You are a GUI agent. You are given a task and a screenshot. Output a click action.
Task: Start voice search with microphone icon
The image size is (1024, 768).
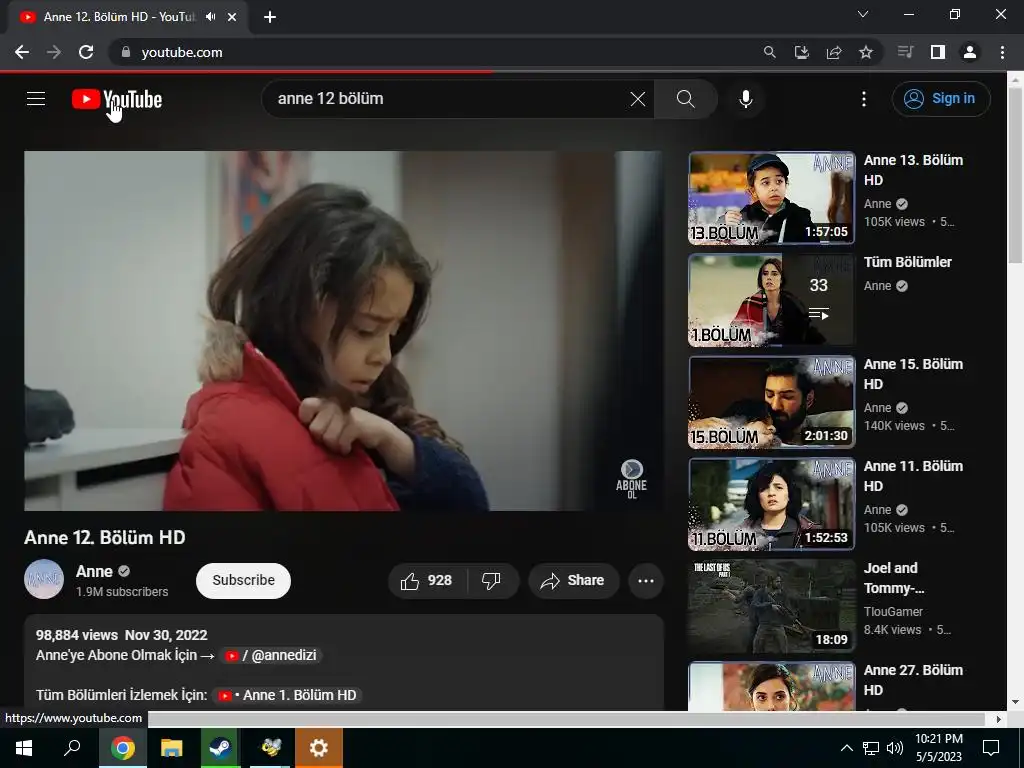pyautogui.click(x=746, y=99)
